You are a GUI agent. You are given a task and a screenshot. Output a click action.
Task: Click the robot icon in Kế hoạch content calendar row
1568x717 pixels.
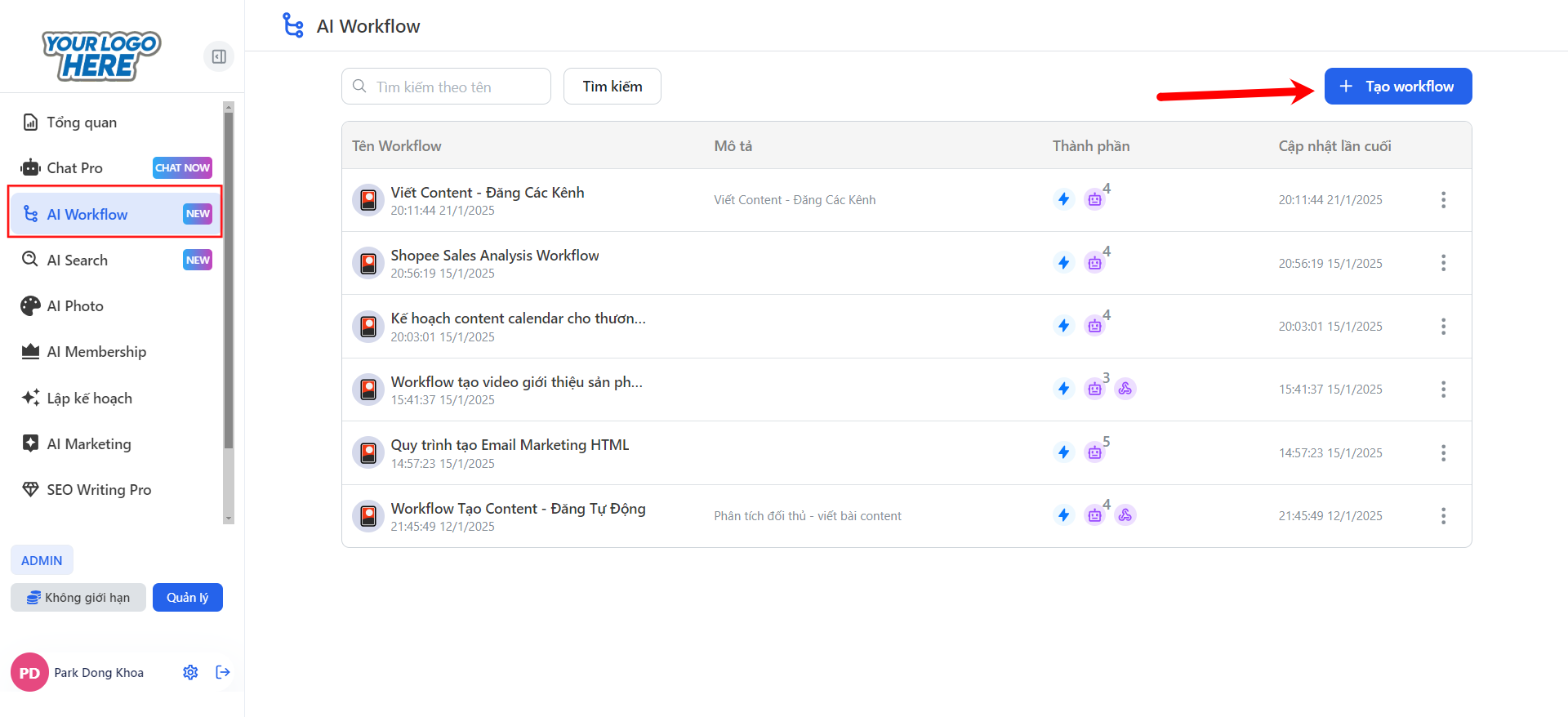coord(1094,326)
